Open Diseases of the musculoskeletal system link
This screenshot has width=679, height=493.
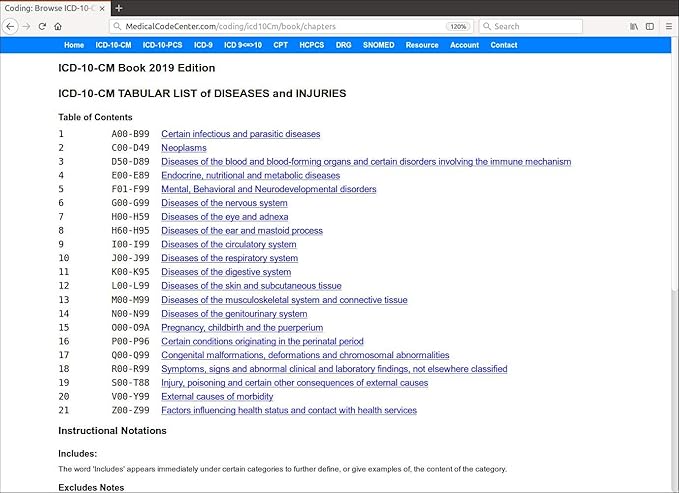(x=285, y=300)
